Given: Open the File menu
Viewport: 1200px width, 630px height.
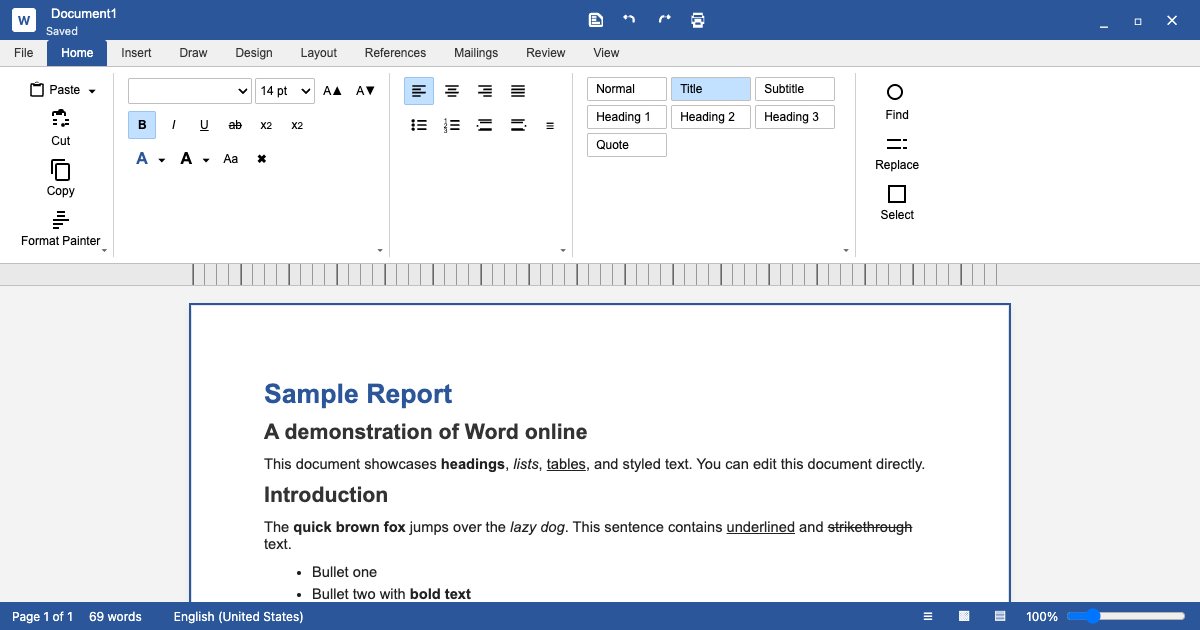Looking at the screenshot, I should pos(24,53).
